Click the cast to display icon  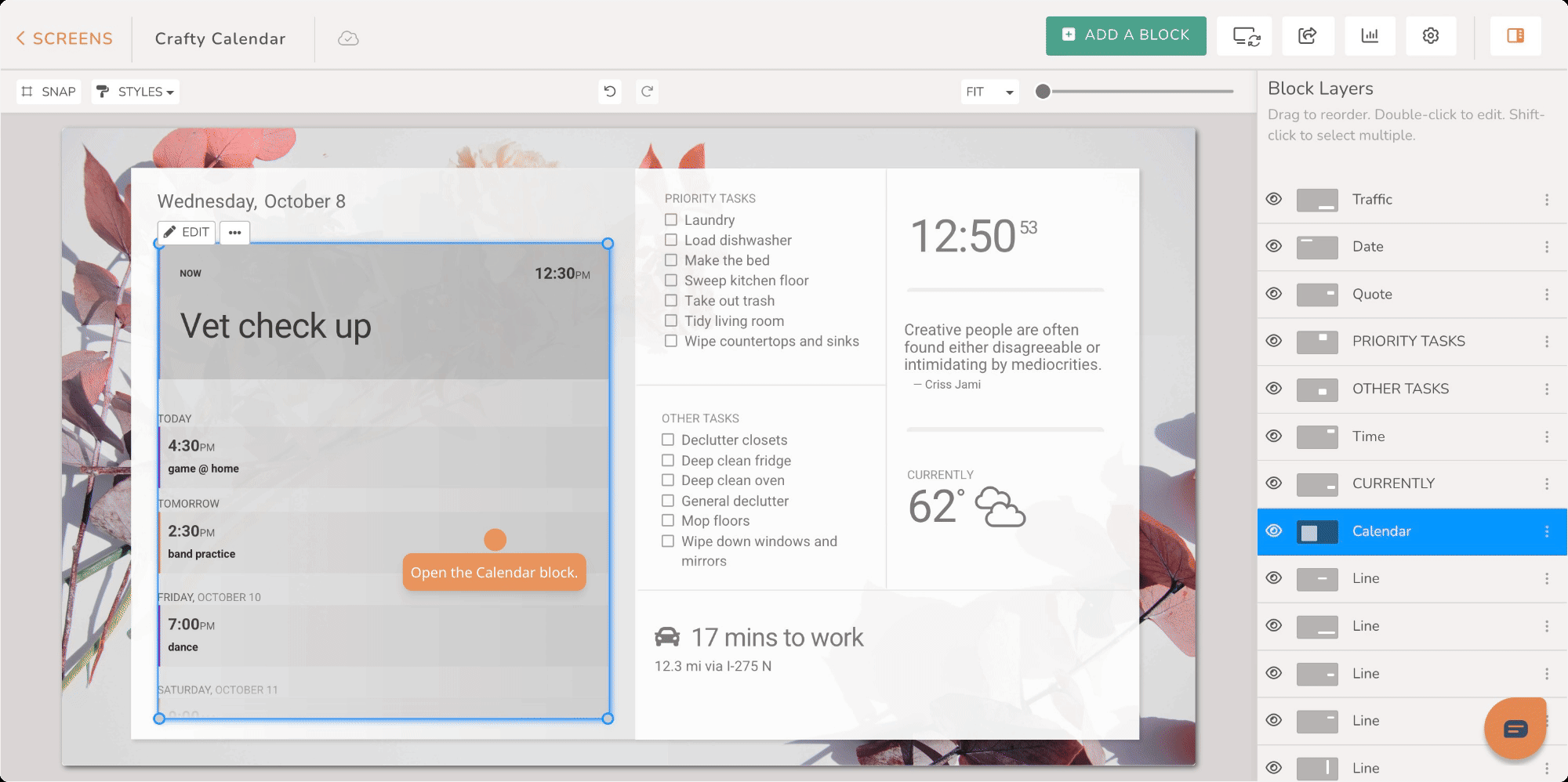(x=1245, y=36)
